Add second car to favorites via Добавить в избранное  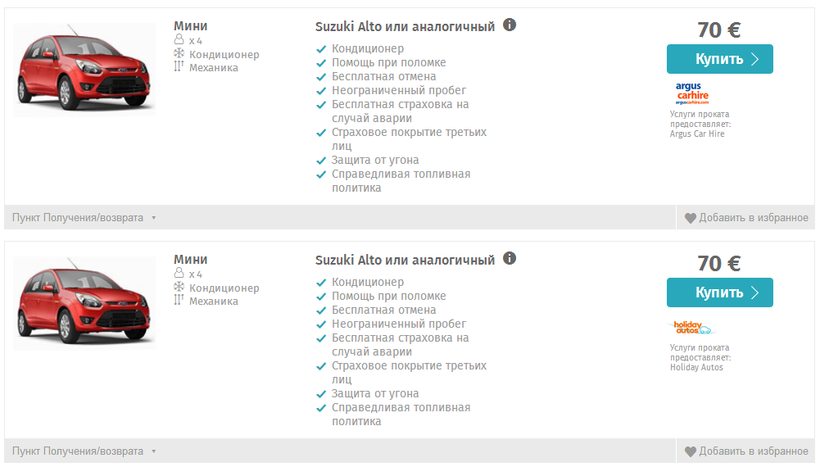(x=746, y=451)
